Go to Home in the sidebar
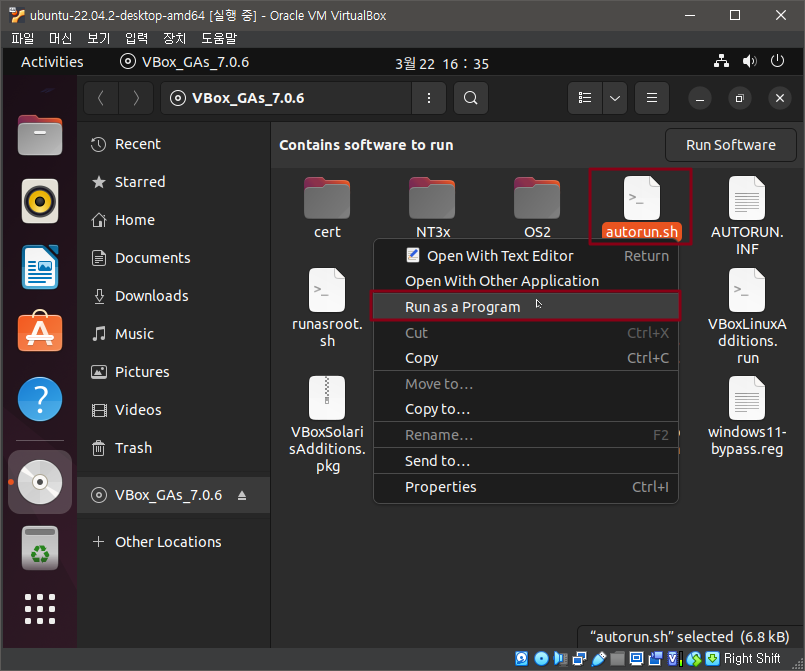This screenshot has height=671, width=805. point(174,220)
